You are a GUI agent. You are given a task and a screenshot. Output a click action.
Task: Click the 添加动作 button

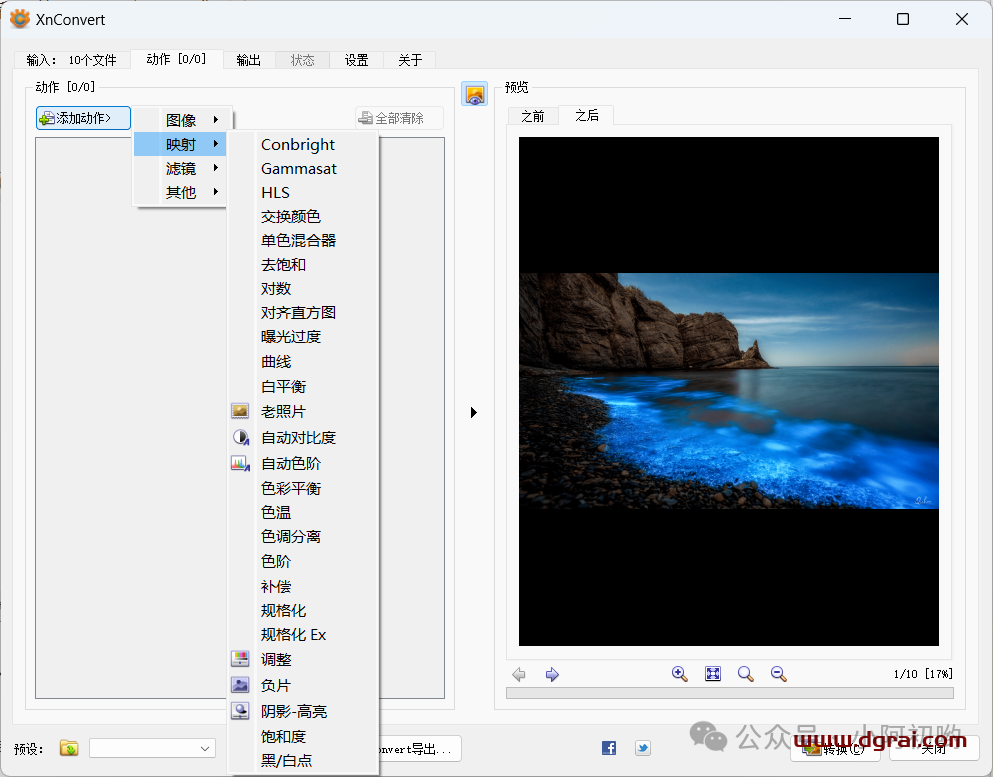click(83, 118)
